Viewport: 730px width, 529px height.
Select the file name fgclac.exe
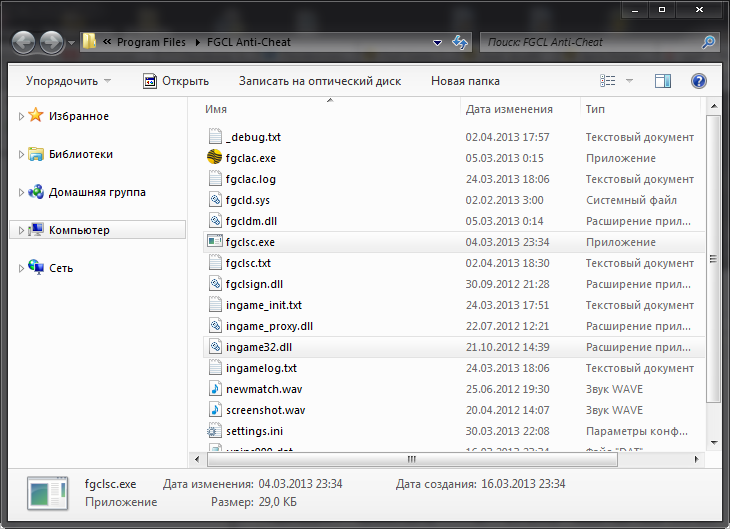pyautogui.click(x=250, y=158)
